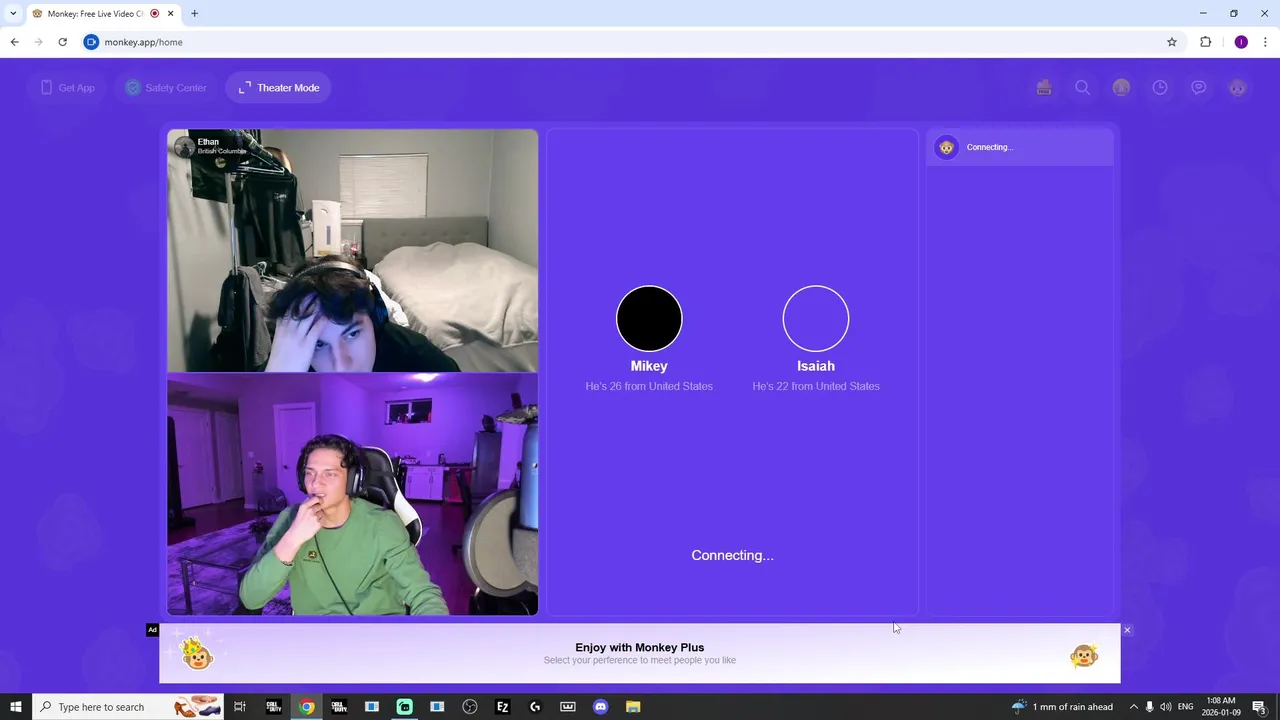Viewport: 1280px width, 720px height.
Task: Open the magnifying glass search icon
Action: point(1082,88)
